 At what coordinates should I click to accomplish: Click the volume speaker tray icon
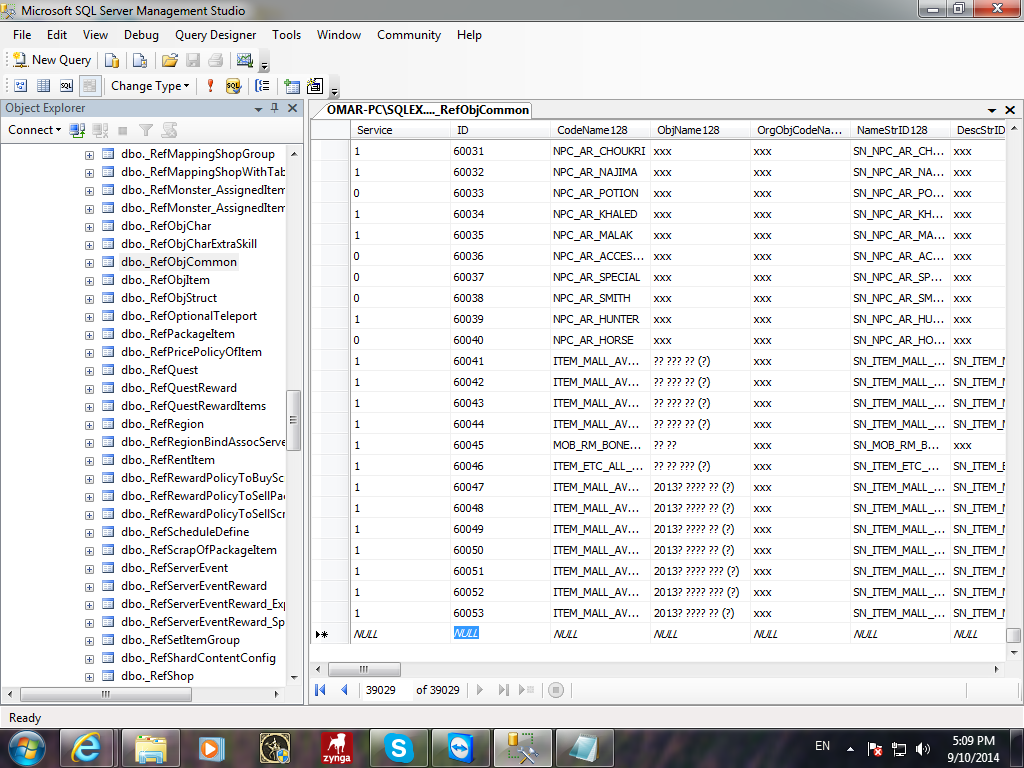922,748
